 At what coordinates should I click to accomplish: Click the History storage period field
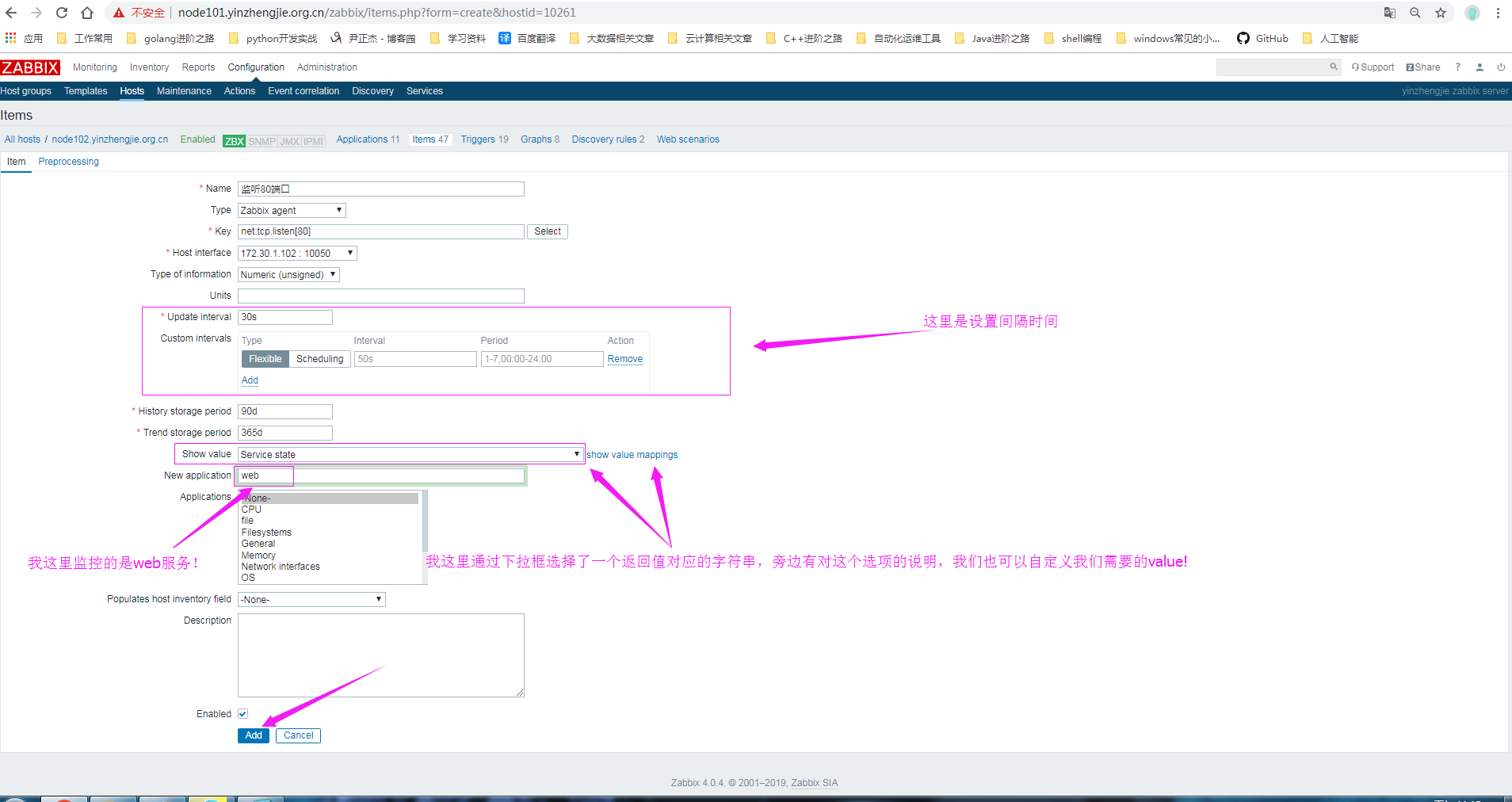285,411
